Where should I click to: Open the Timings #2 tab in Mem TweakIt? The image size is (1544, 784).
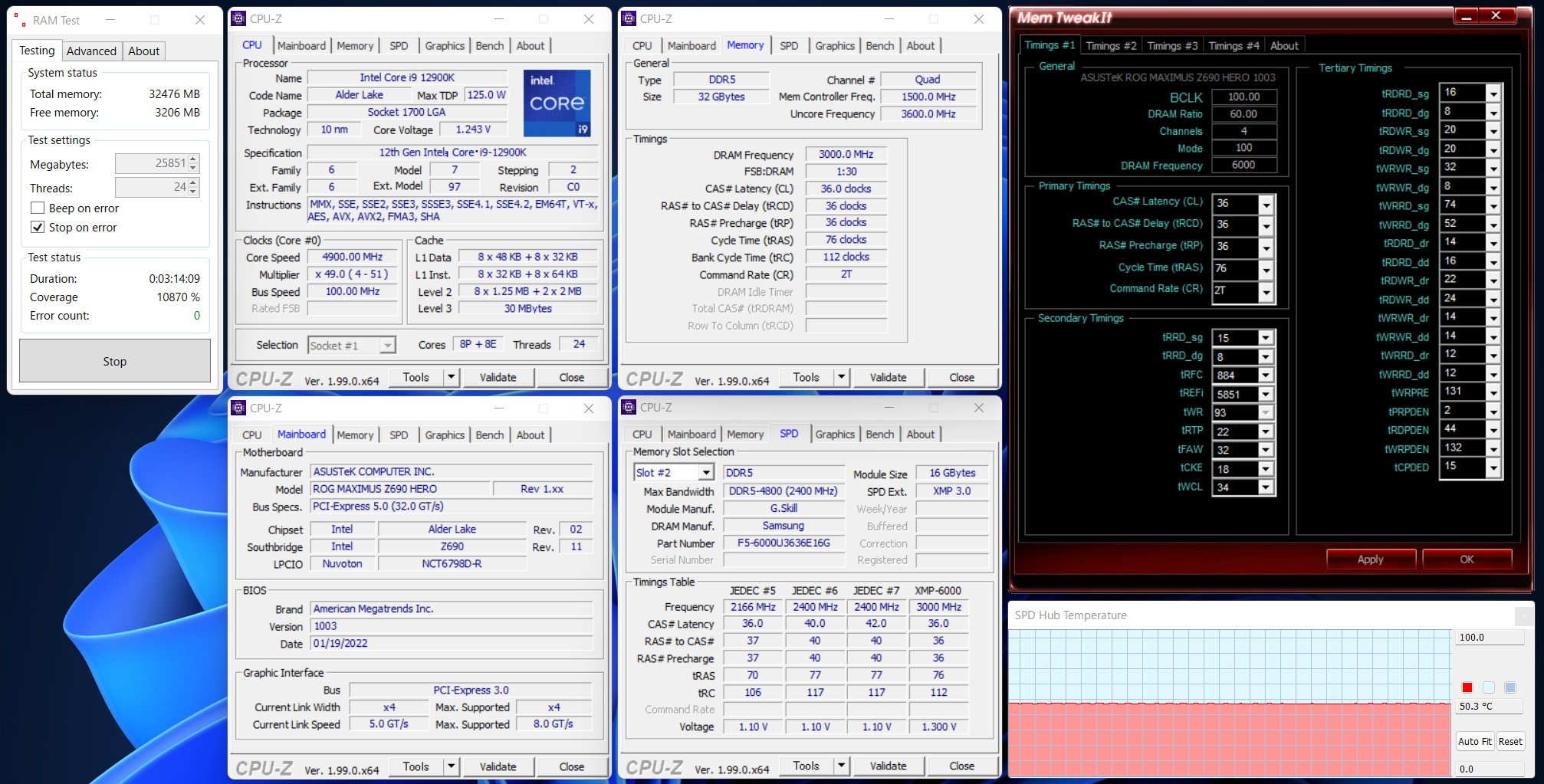(1110, 46)
